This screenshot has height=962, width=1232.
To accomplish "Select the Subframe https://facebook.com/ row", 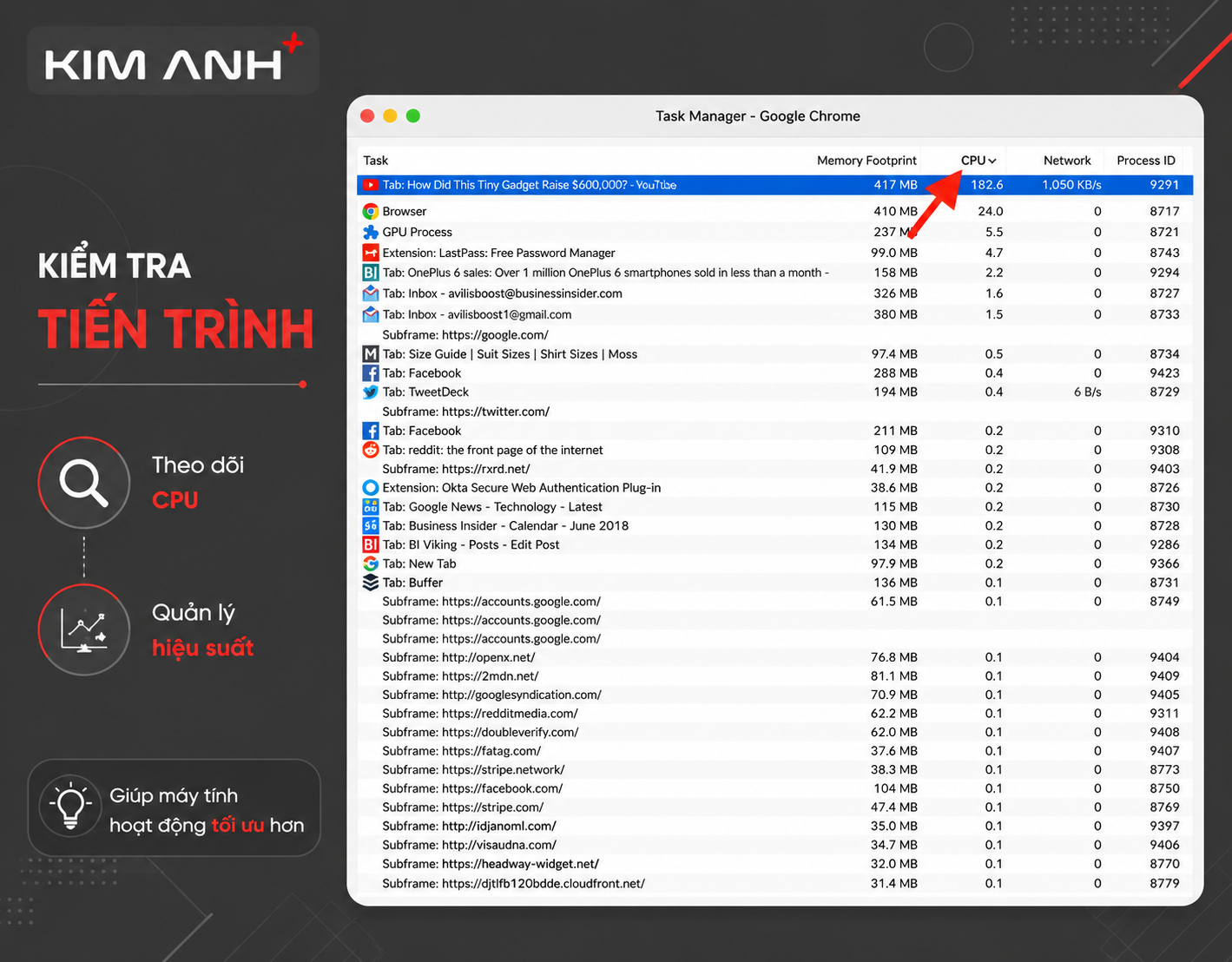I will (774, 788).
